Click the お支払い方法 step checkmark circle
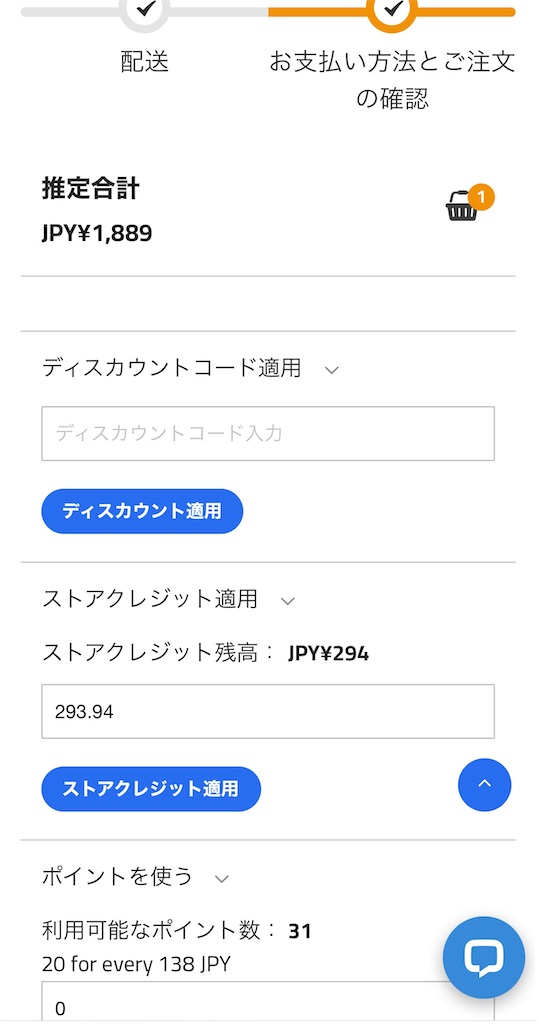The height and width of the screenshot is (1024, 537). pyautogui.click(x=392, y=9)
